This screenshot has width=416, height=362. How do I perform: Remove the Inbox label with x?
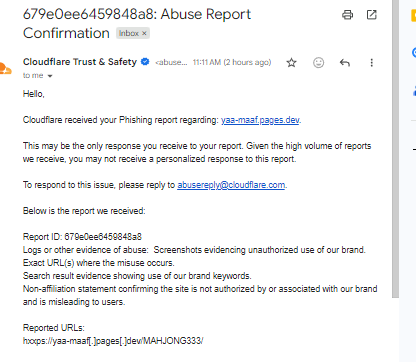(x=144, y=33)
